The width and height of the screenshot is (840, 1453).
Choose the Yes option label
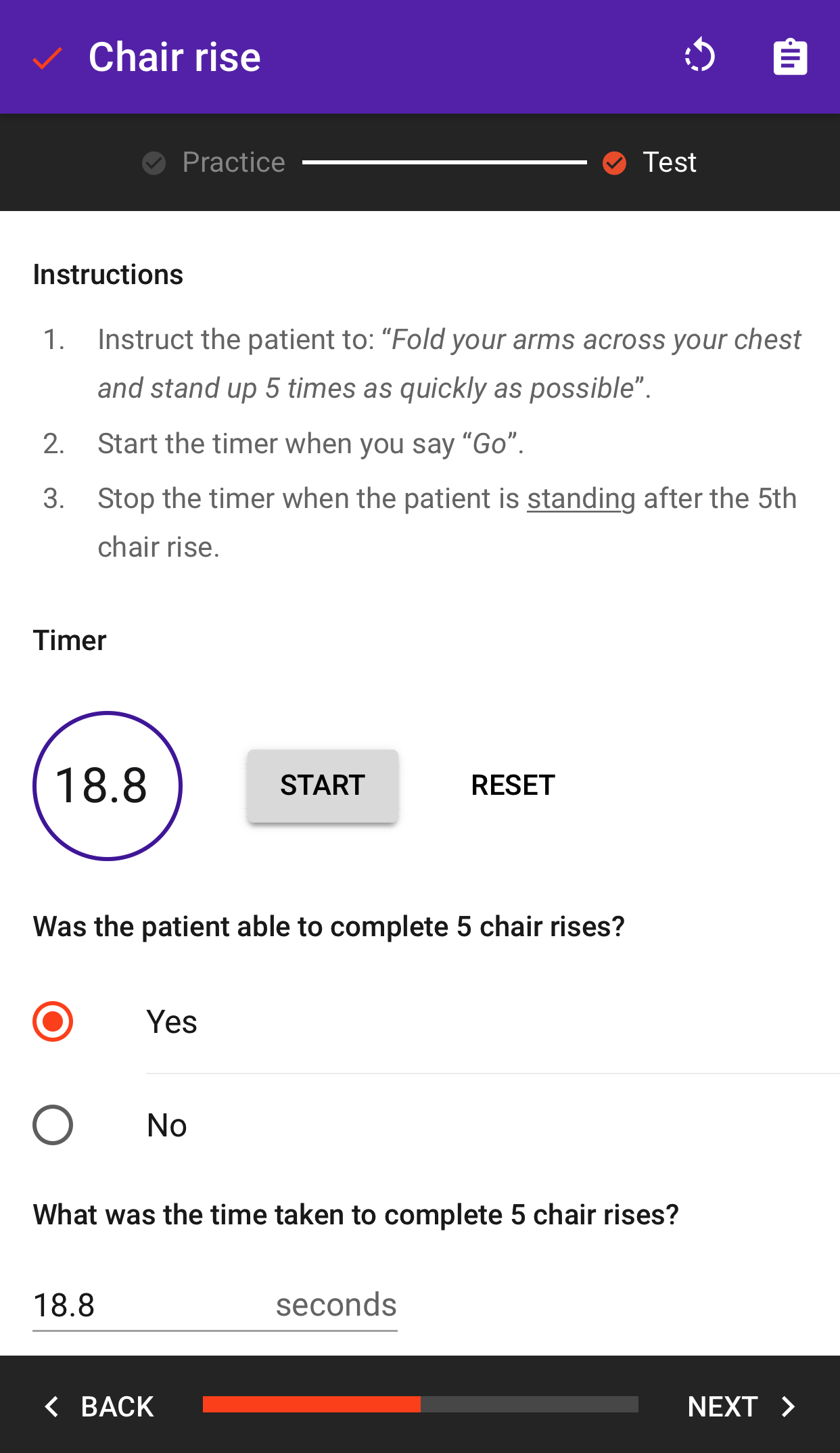point(172,1021)
